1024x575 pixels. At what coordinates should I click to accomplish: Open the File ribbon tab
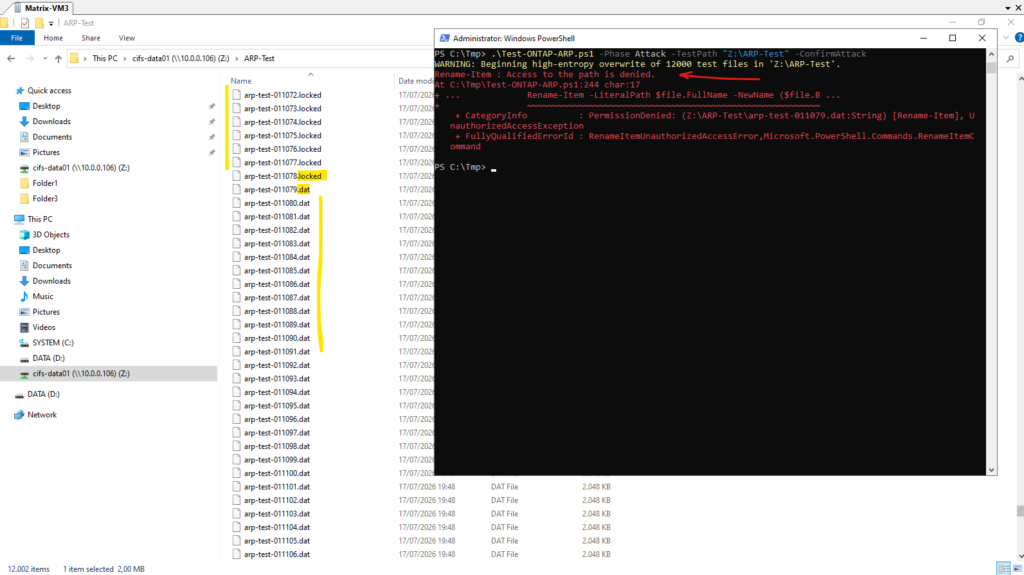pyautogui.click(x=16, y=38)
